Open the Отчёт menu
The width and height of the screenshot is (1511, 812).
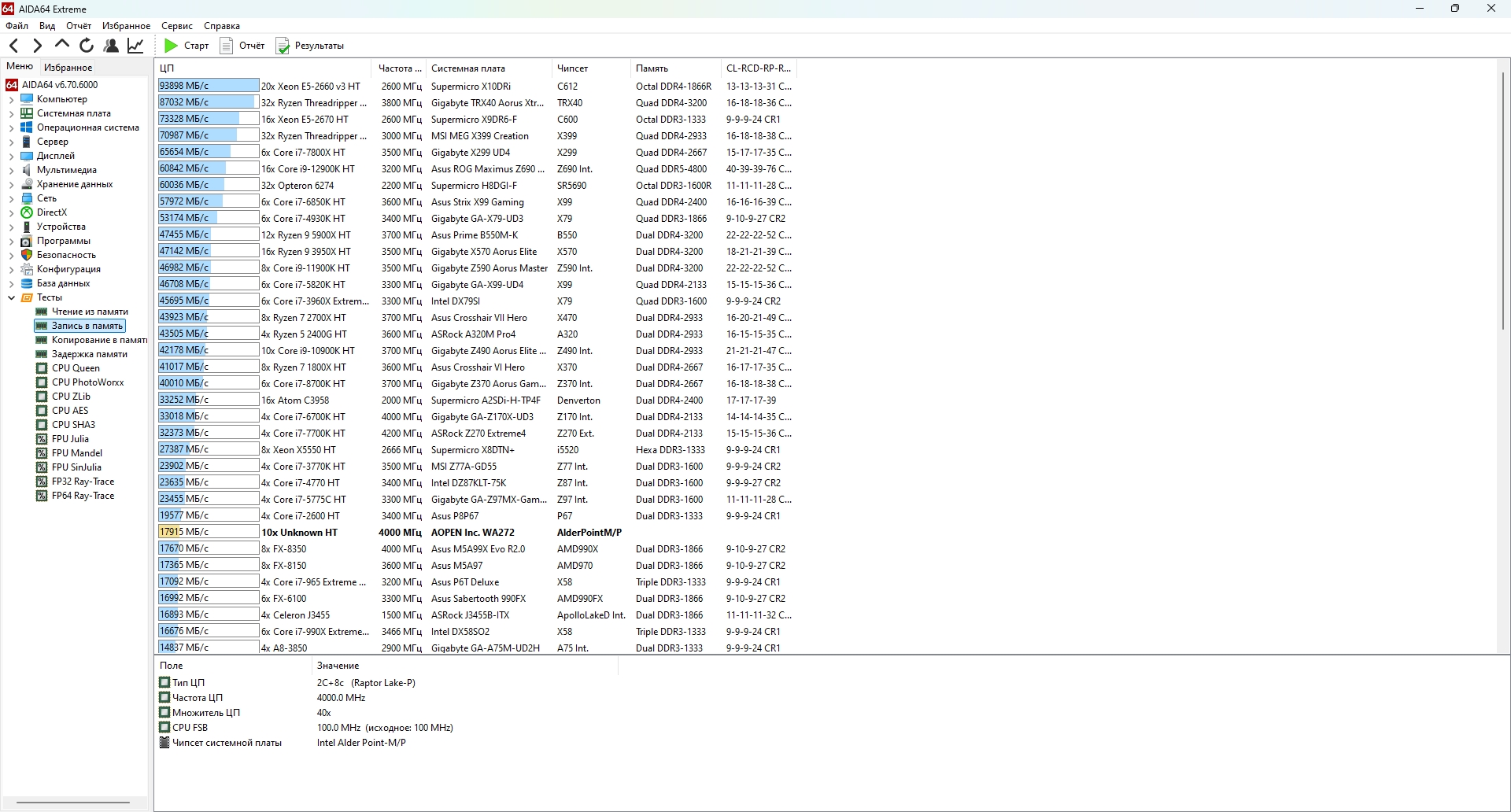pos(79,26)
